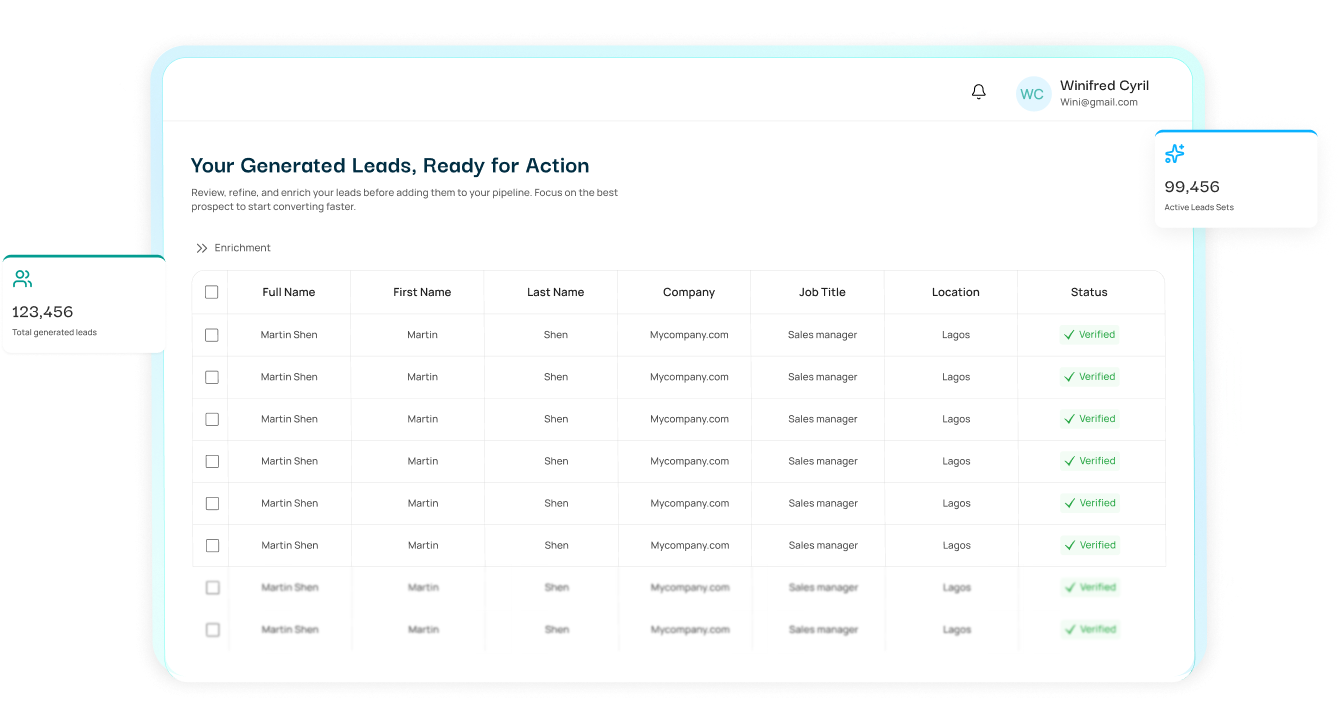Click the Verified checkmark in the first row
Screen dimensions: 1340x718
1069,335
